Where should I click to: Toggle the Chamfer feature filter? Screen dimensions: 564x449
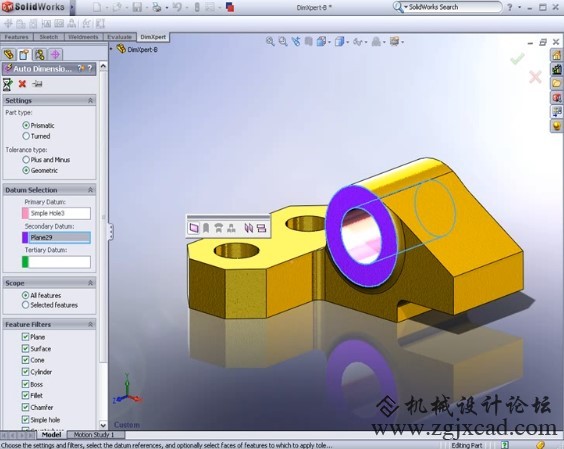click(25, 407)
